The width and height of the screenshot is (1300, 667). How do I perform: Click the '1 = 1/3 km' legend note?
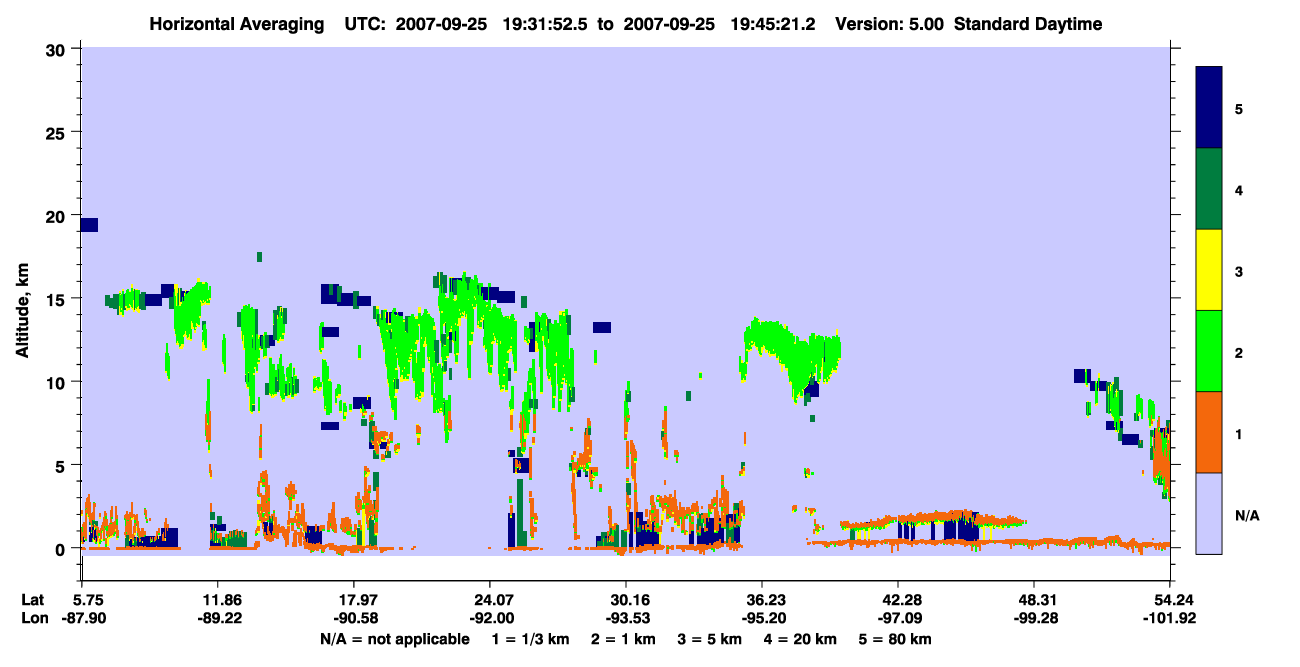[532, 639]
